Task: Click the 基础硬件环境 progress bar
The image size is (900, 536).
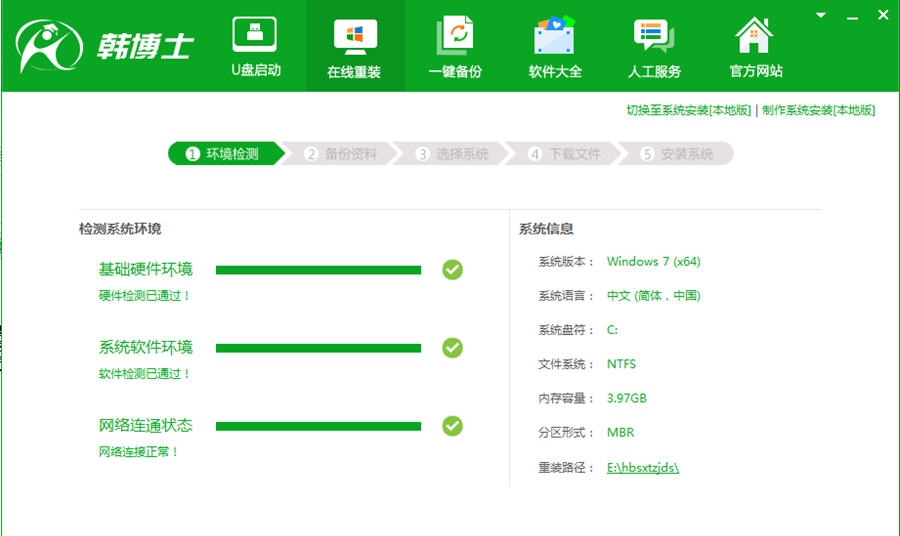Action: point(319,270)
